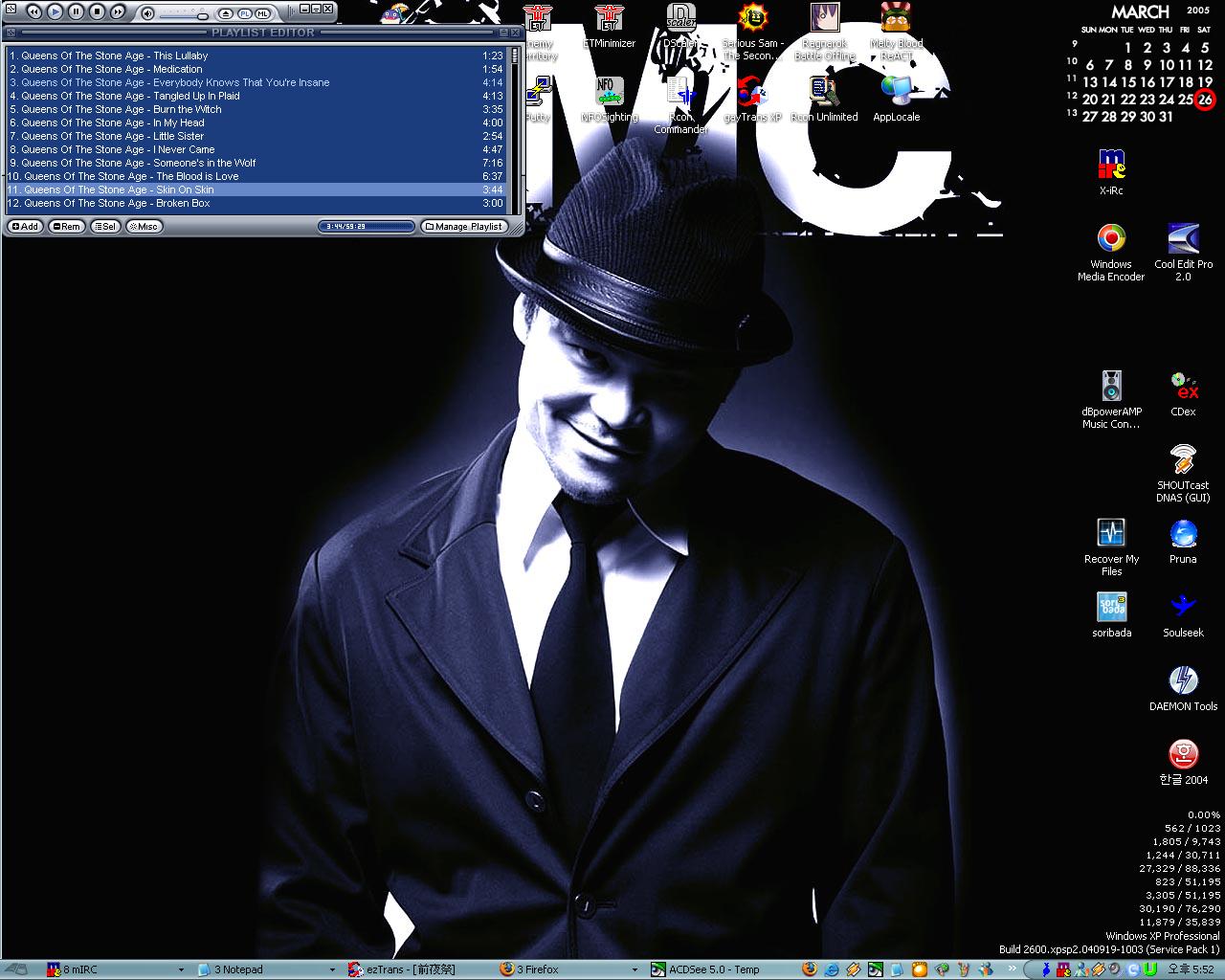Screen dimensions: 1225x980
Task: Open the Cool Edit Pro 2.0 icon
Action: [x=1183, y=239]
